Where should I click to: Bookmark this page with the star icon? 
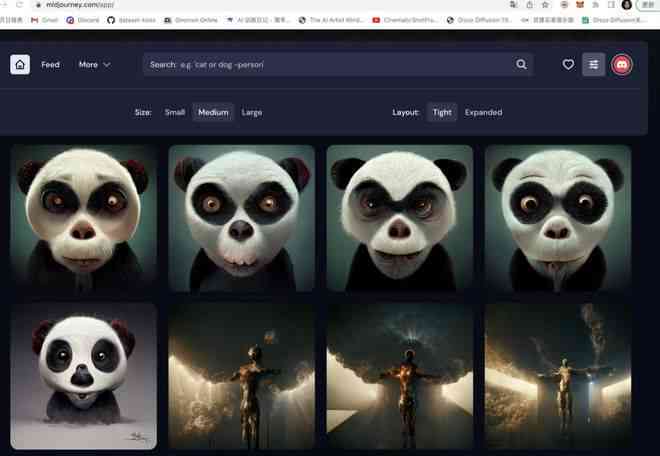click(545, 5)
